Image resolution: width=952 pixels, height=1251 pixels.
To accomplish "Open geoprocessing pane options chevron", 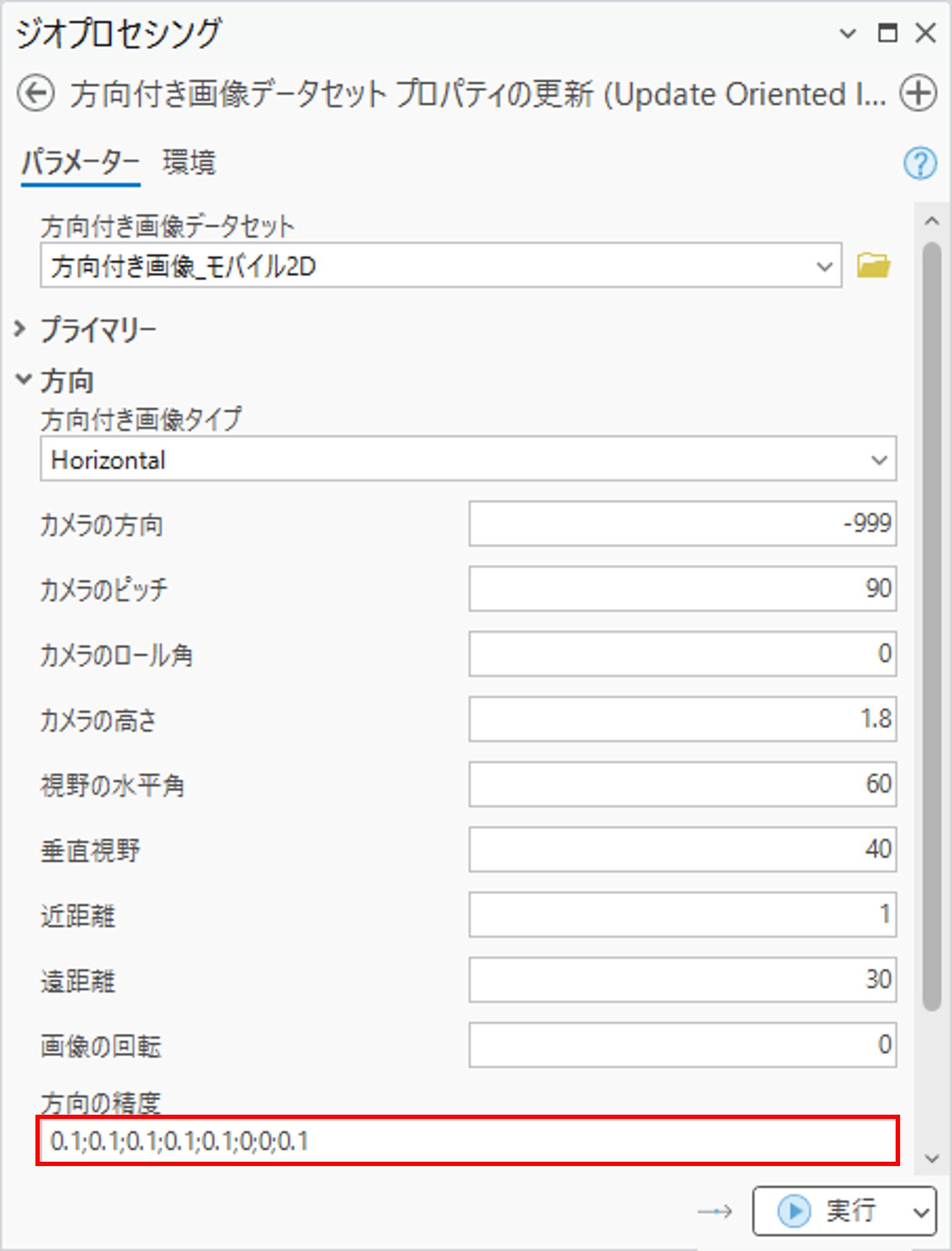I will click(848, 33).
